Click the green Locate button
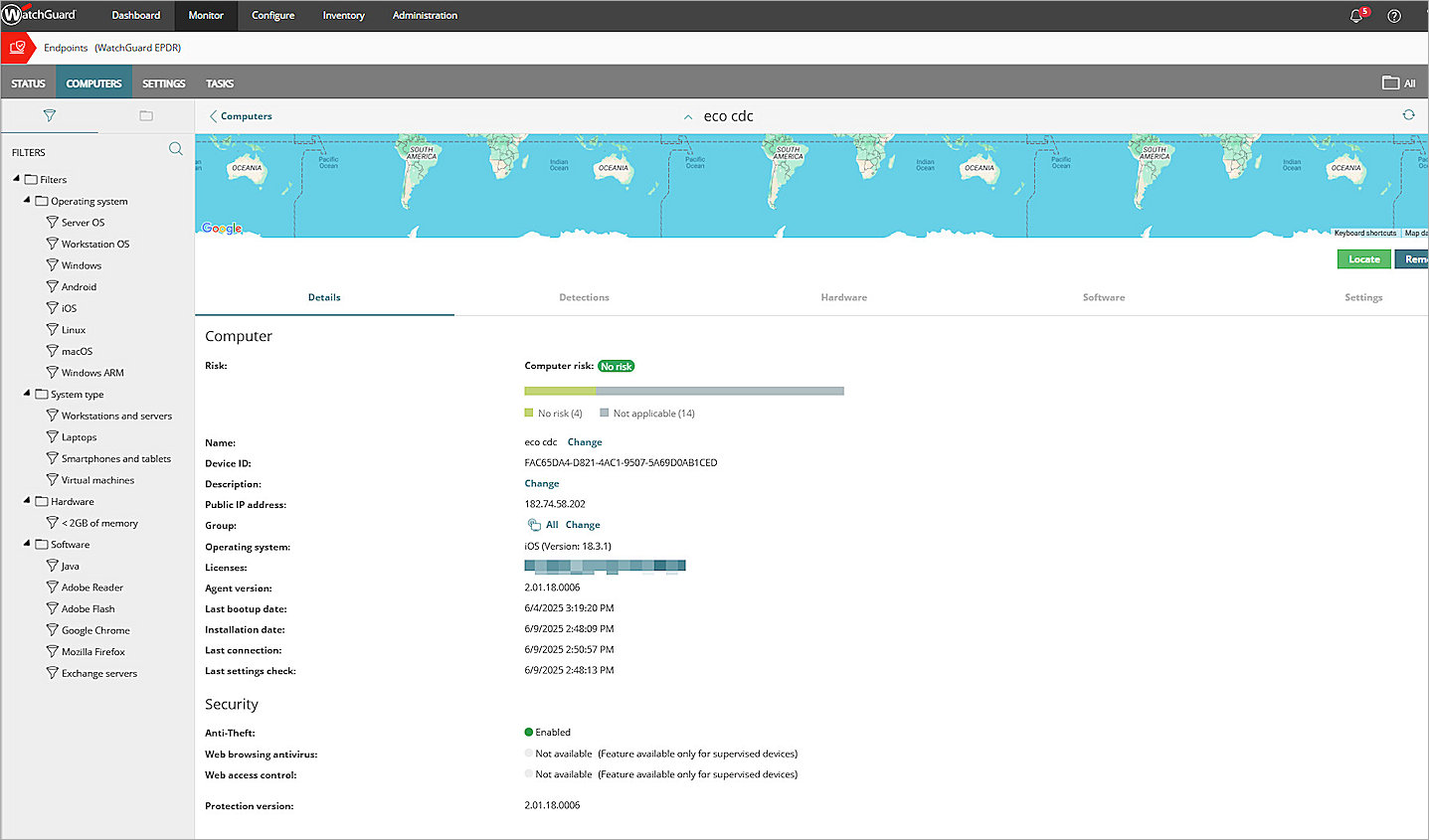The width and height of the screenshot is (1429, 840). 1363,259
